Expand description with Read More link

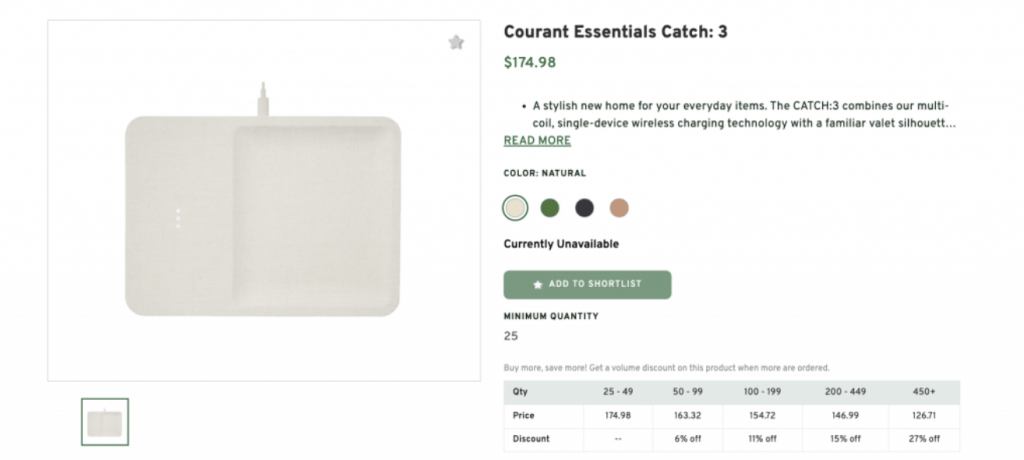(537, 141)
